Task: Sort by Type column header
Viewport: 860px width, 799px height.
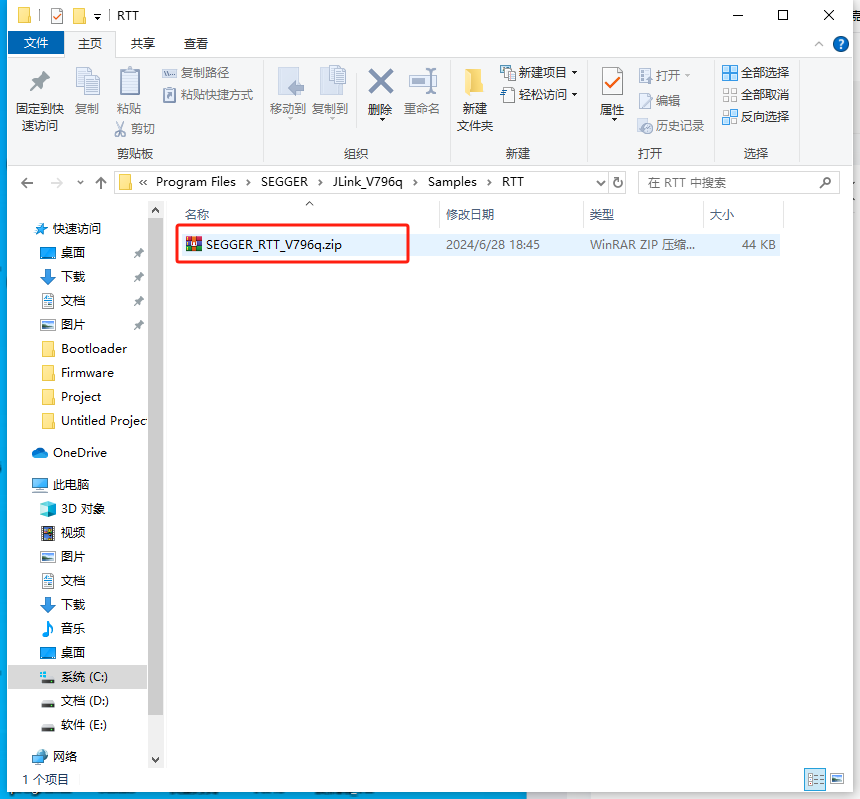Action: pyautogui.click(x=643, y=214)
